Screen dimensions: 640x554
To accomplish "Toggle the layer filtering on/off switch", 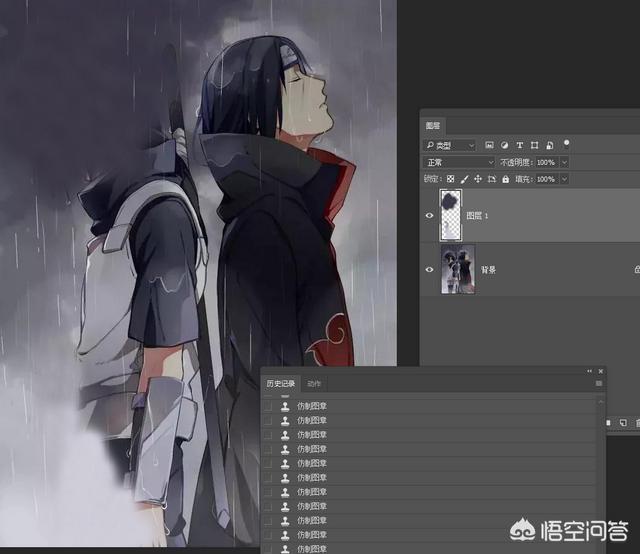I will pyautogui.click(x=567, y=143).
